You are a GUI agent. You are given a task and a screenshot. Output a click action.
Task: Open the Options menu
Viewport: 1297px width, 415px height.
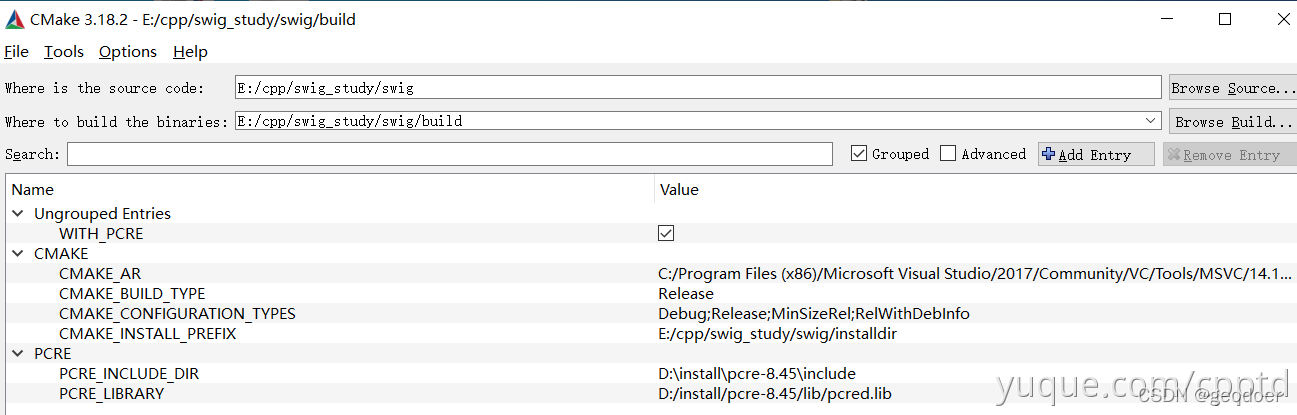click(x=128, y=52)
